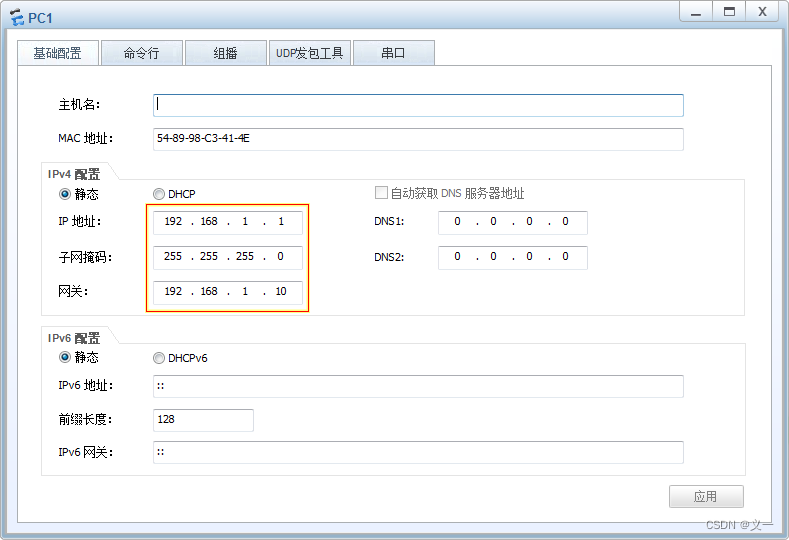This screenshot has width=789, height=540.
Task: Minimize the PC1 window
Action: point(696,12)
